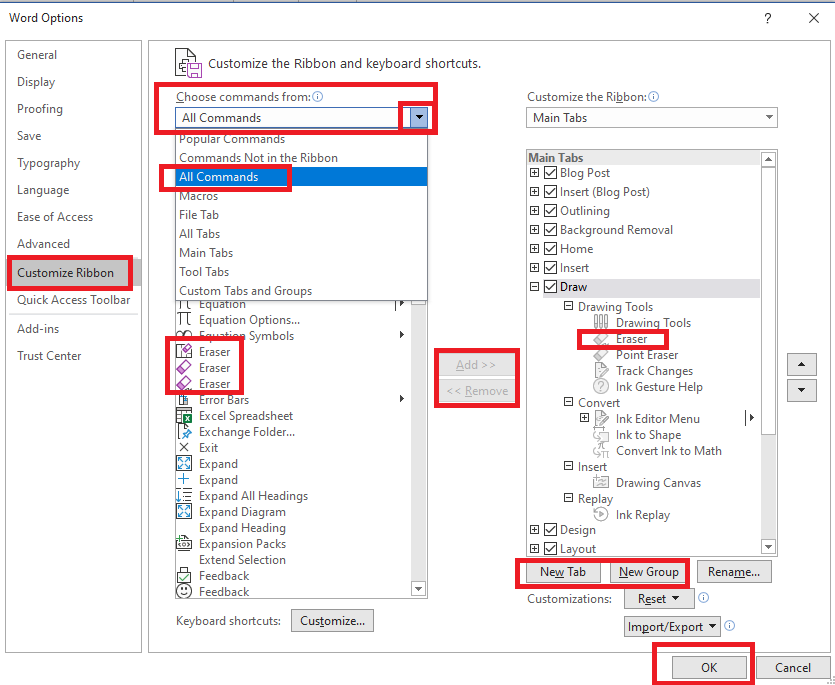The image size is (835, 685).
Task: Click the Drawing Canvas icon
Action: pyautogui.click(x=601, y=483)
